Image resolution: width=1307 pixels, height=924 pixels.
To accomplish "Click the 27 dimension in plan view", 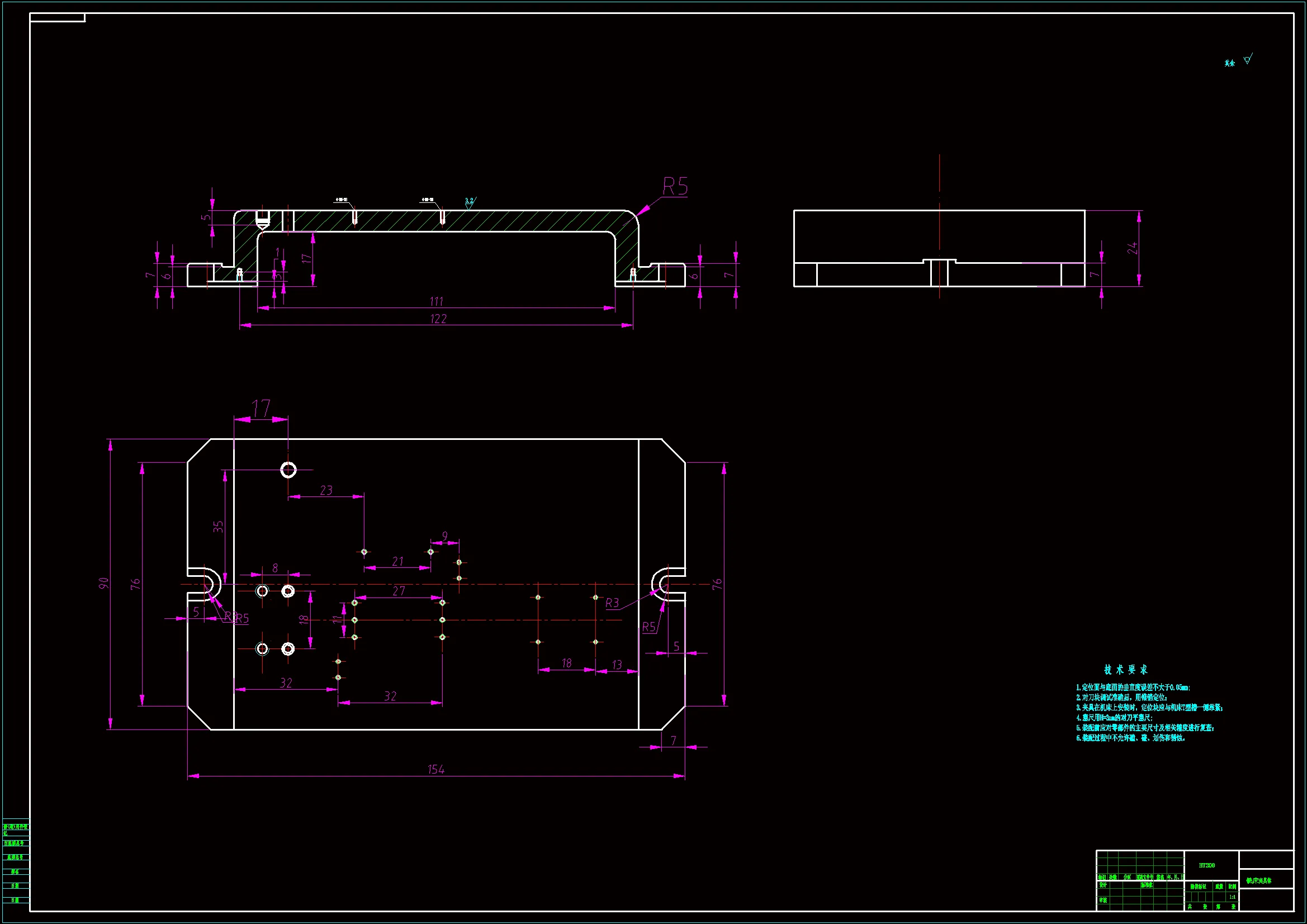I will (399, 591).
